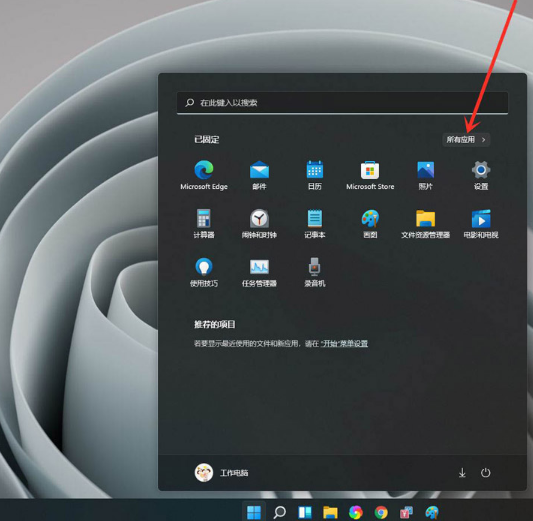
Task: Open Microsoft Edge from pinned apps
Action: coord(204,175)
